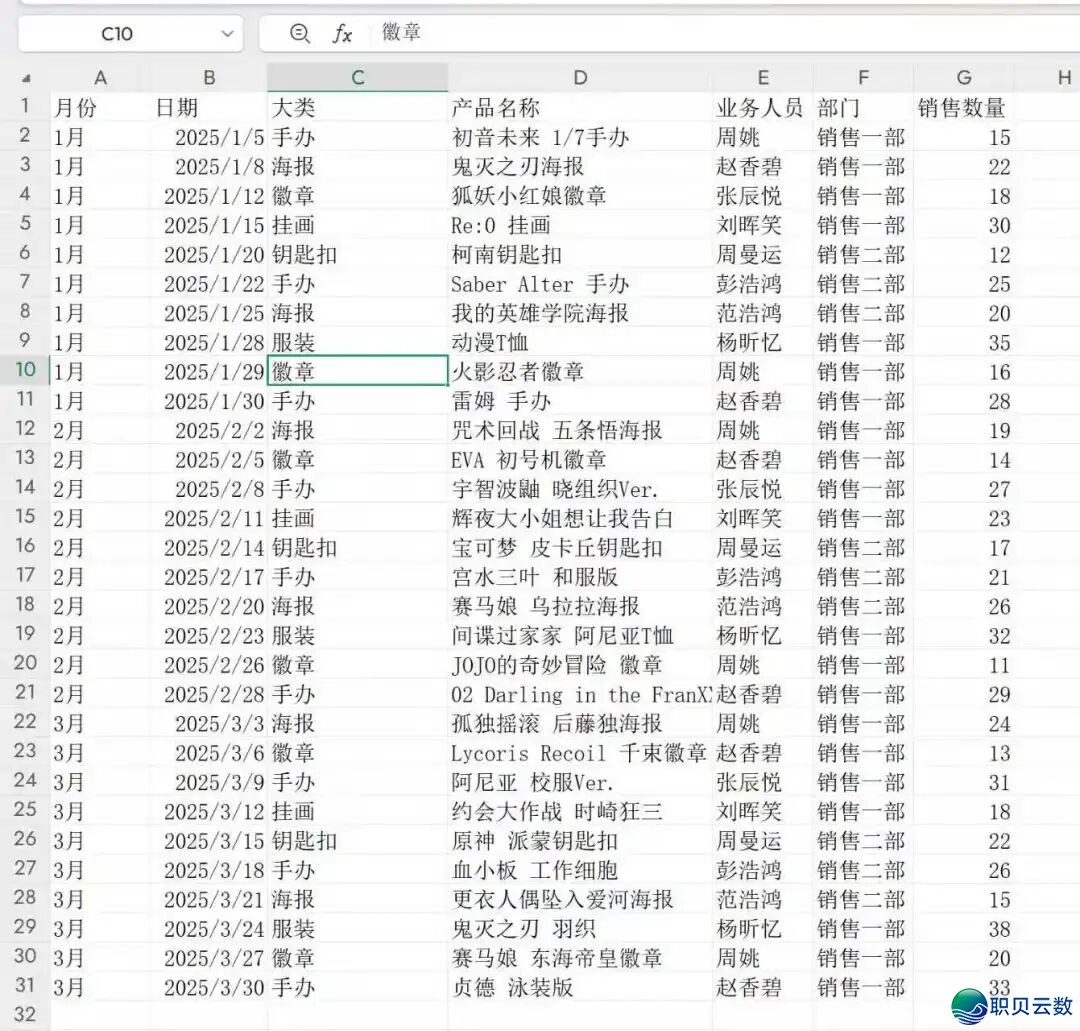
Task: Open the fx insert function icon
Action: pos(342,33)
